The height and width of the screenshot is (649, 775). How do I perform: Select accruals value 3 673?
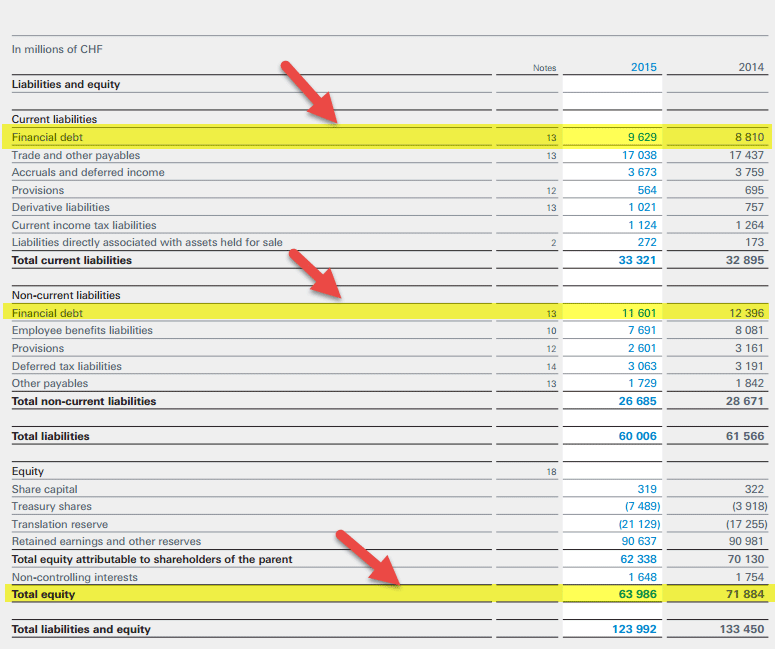click(x=642, y=173)
